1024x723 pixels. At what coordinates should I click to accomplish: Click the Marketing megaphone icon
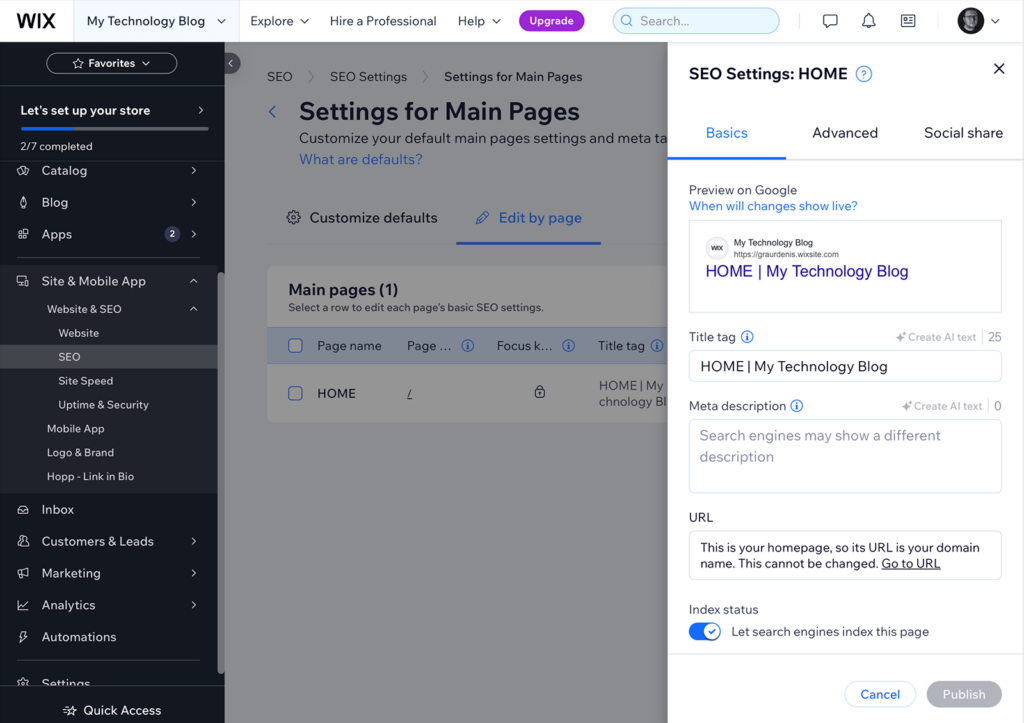(23, 573)
